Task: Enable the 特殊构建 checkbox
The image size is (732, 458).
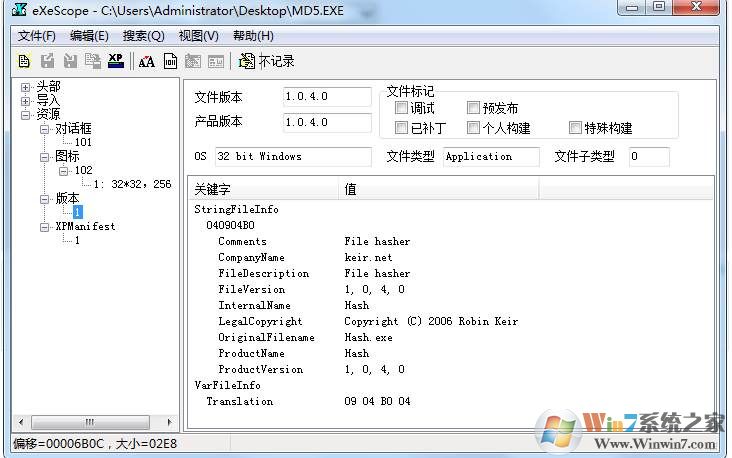Action: pos(575,127)
